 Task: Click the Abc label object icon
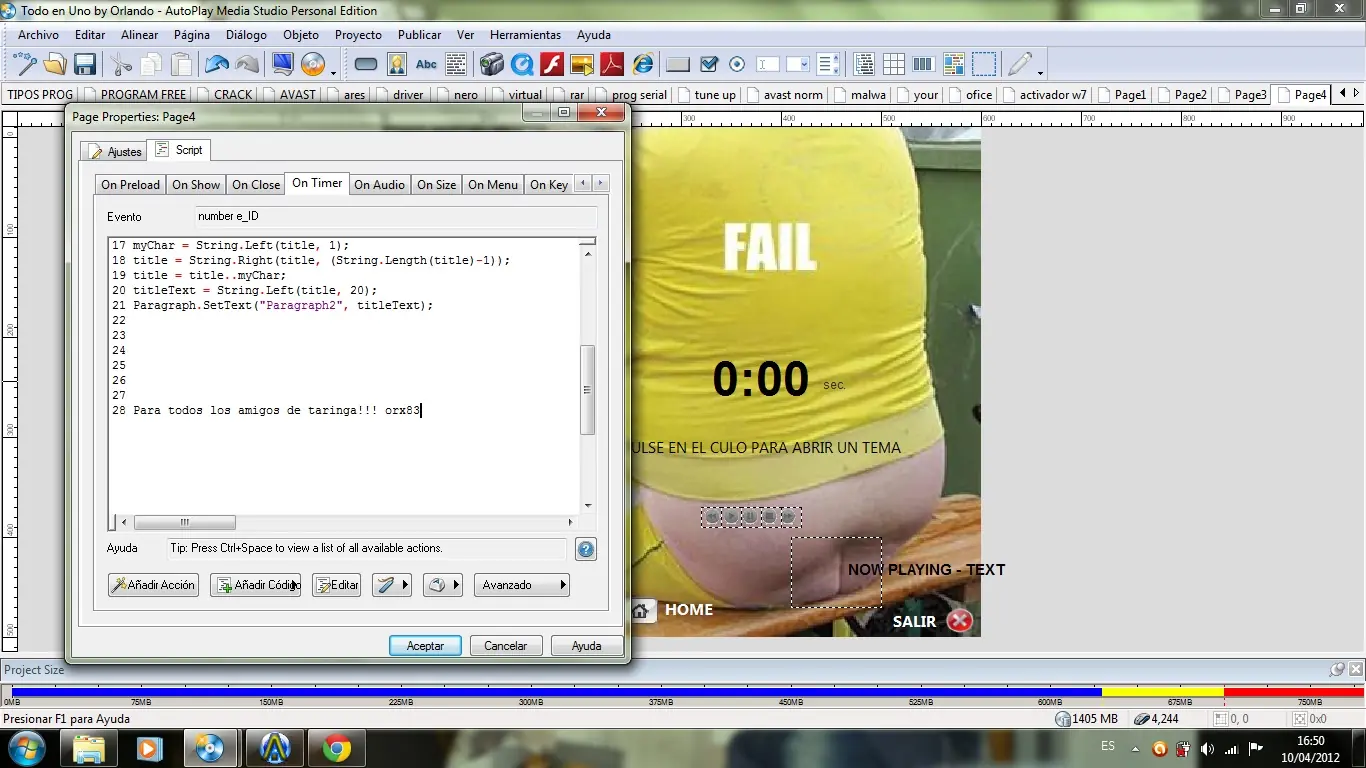(426, 65)
